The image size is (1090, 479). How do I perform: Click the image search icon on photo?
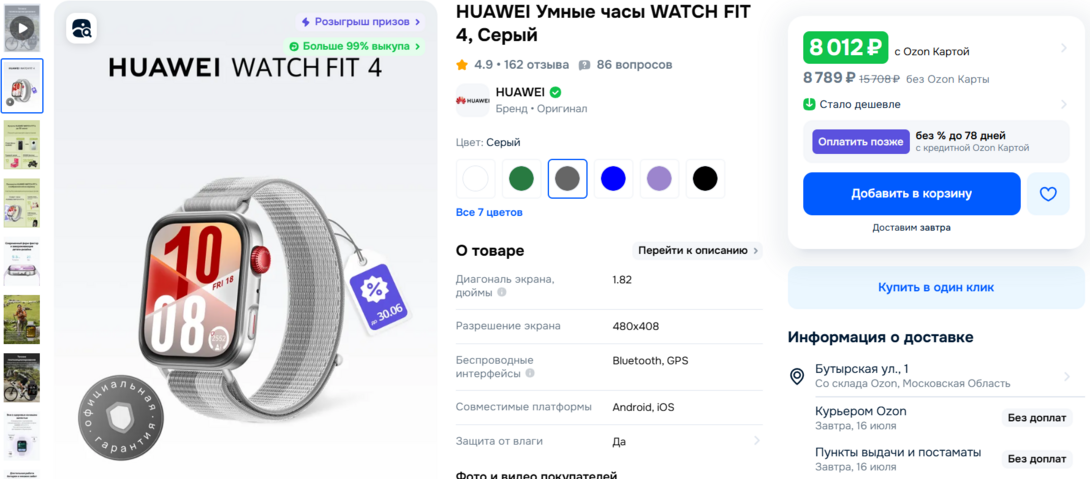pos(81,29)
